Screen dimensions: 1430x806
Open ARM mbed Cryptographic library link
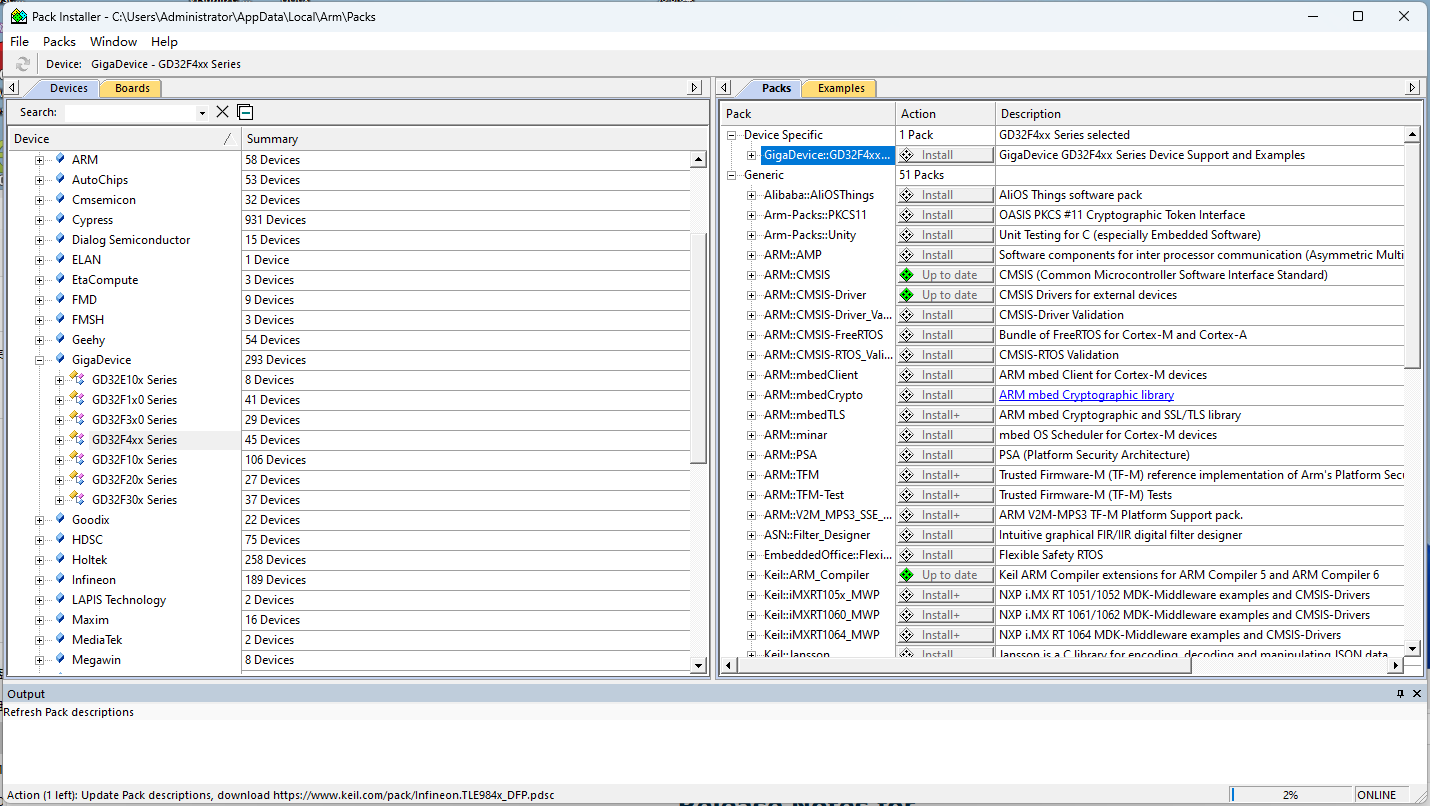(x=1086, y=395)
